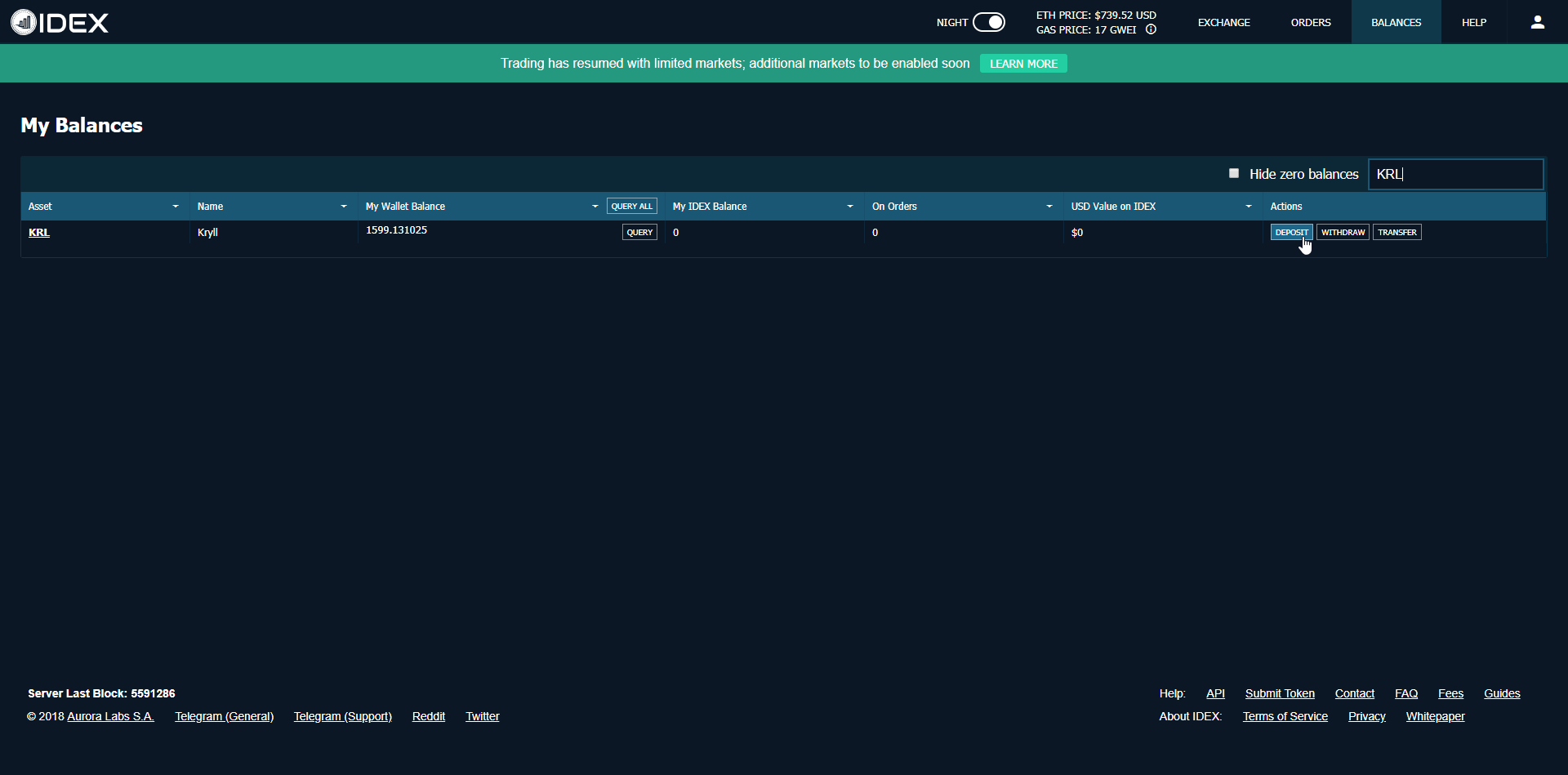Click the Actions column header
Viewport: 1568px width, 775px height.
coord(1286,207)
